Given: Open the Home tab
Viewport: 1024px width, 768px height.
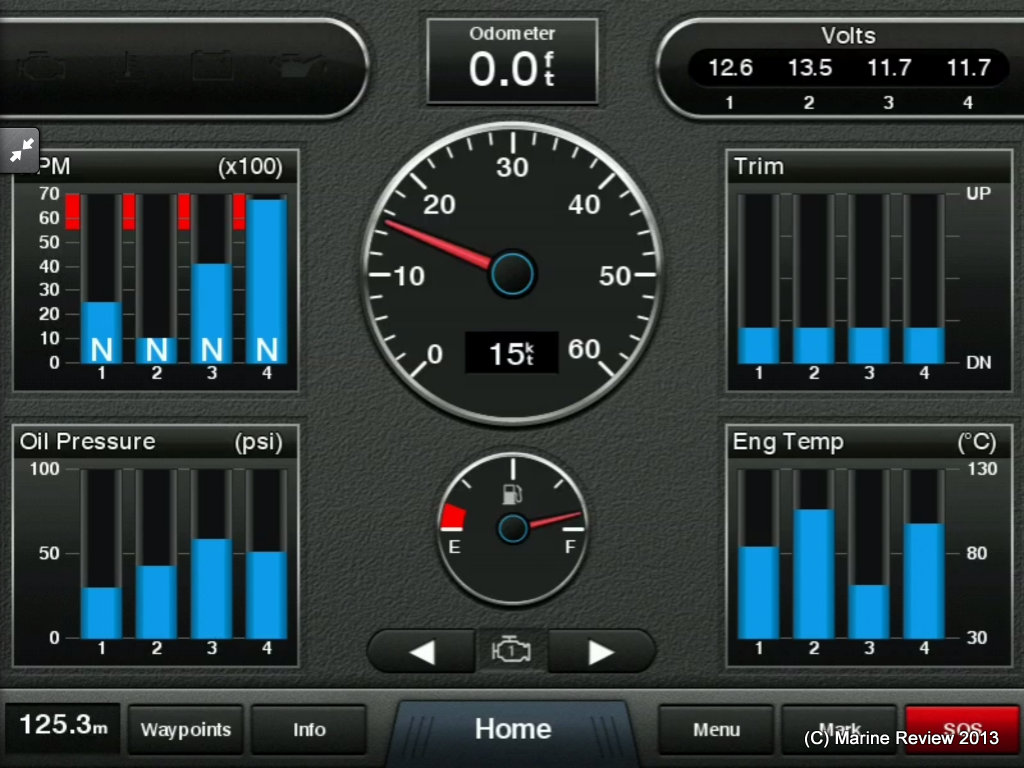Looking at the screenshot, I should click(512, 729).
